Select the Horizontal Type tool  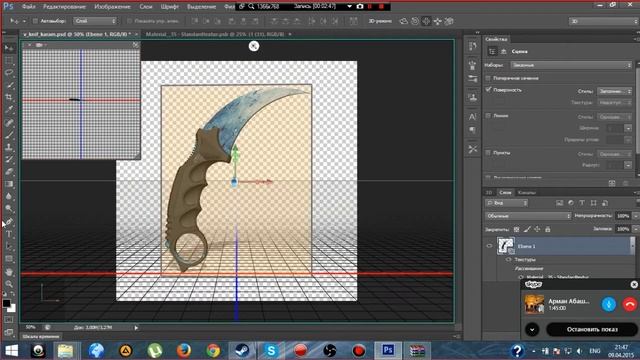9,234
